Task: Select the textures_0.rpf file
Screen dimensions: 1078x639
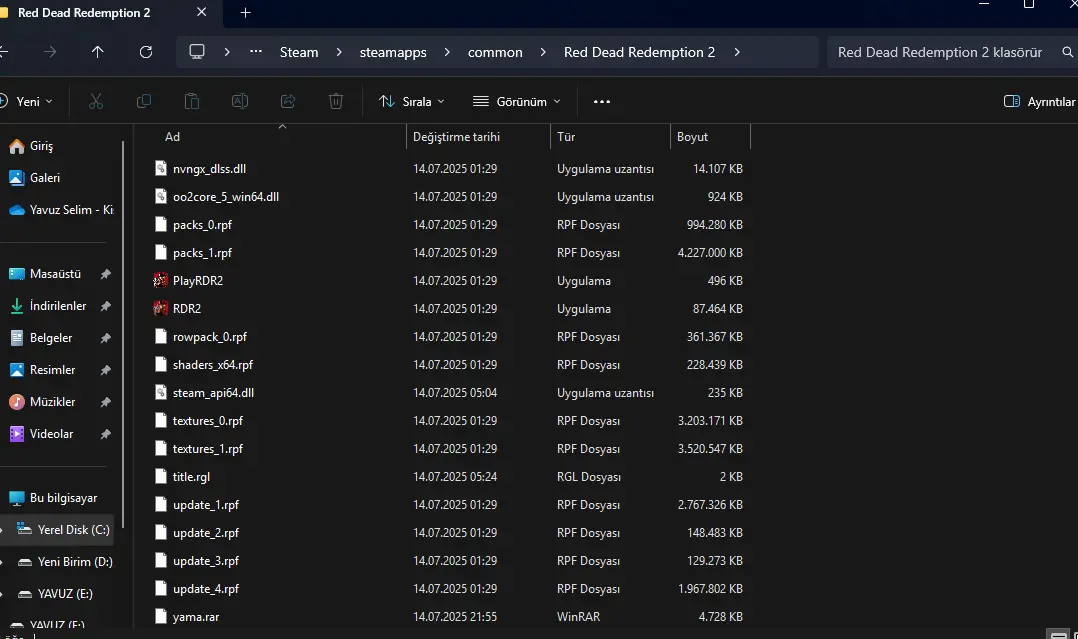Action: 208,421
